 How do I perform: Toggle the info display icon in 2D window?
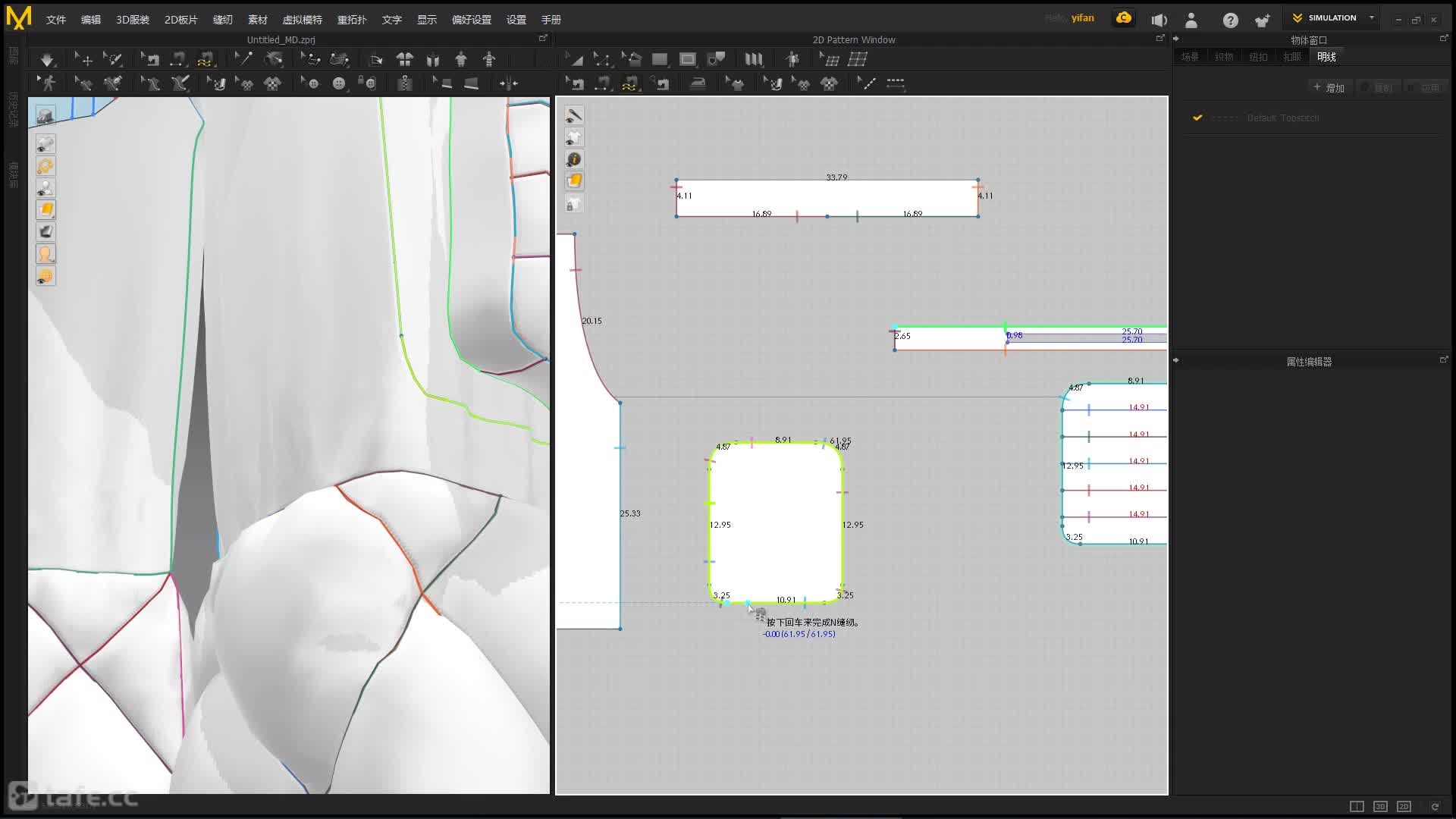pyautogui.click(x=574, y=159)
